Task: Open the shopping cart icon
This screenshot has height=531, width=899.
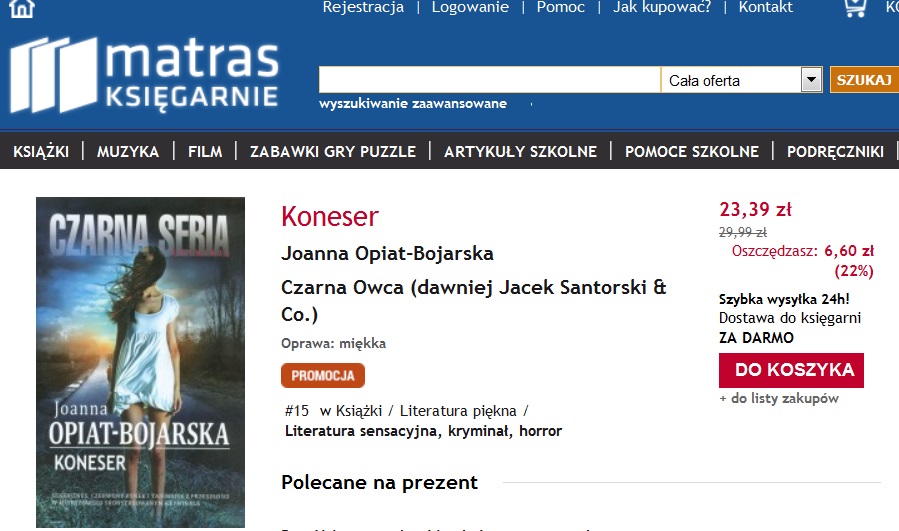Action: pyautogui.click(x=855, y=7)
